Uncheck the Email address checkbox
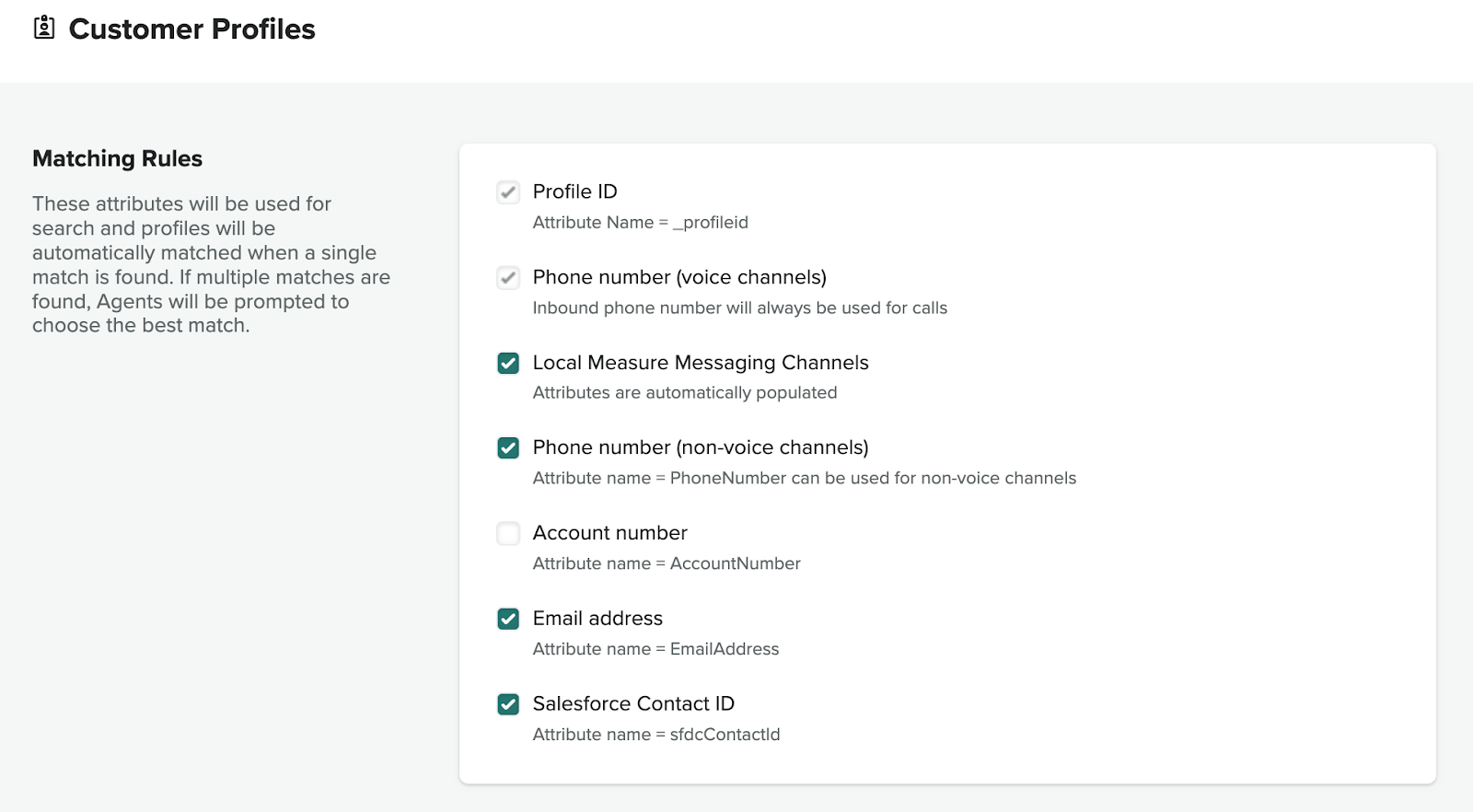Screen dimensions: 1473x812 point(508,619)
